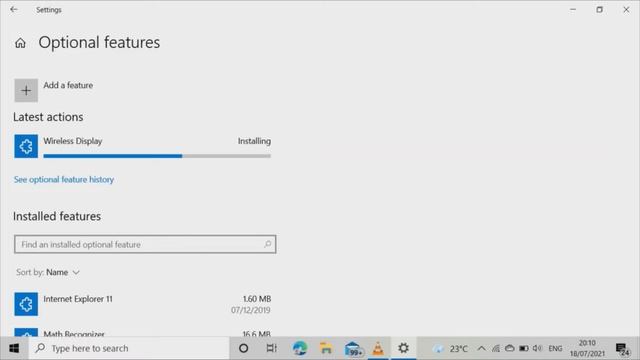Select the Internet Explorer 11 puzzle icon
The width and height of the screenshot is (640, 360).
coord(26,304)
